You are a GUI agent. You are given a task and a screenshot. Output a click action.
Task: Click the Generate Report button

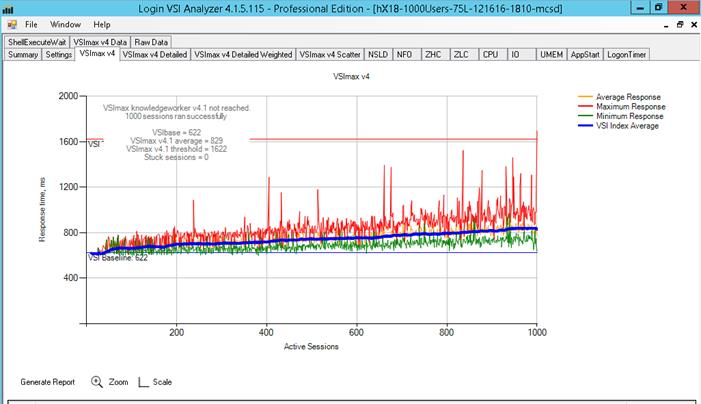tap(47, 382)
